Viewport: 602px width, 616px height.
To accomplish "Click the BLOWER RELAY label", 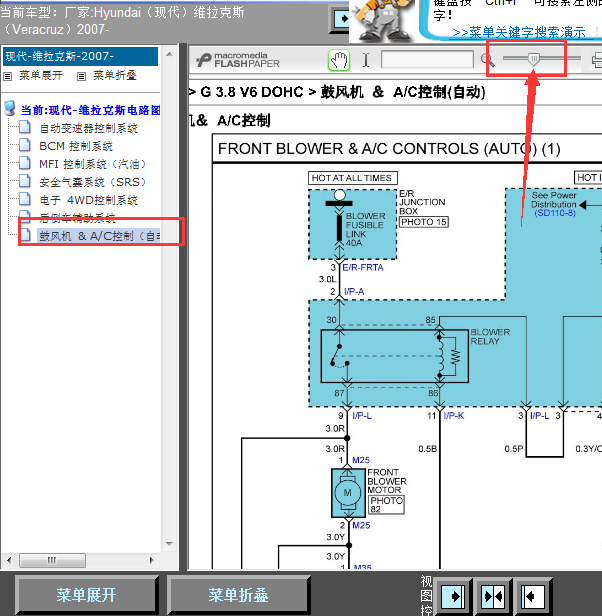I will tap(490, 337).
